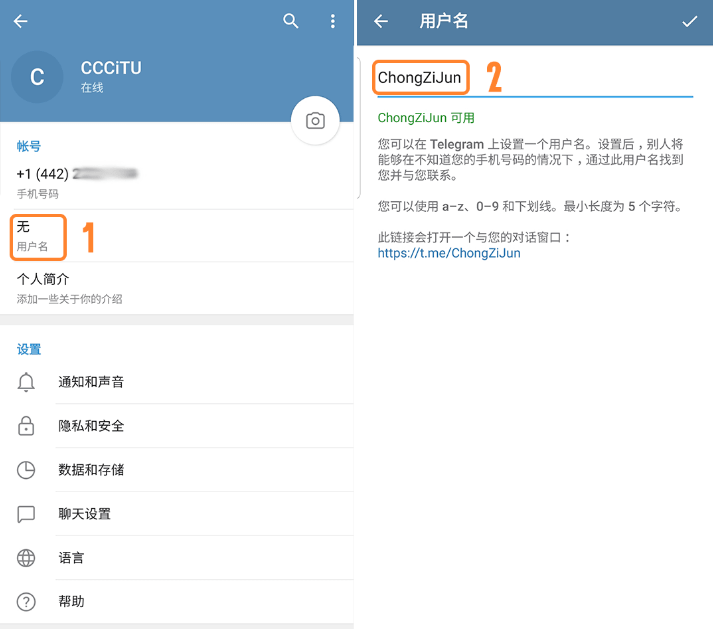Screen dimensions: 713x629
Task: Open 隐私和安全 settings
Action: coord(177,426)
